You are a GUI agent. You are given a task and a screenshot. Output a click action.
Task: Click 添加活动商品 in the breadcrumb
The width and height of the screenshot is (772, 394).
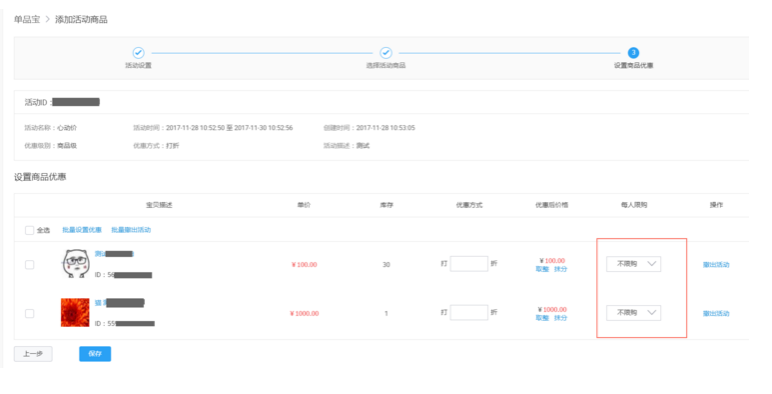[x=81, y=20]
